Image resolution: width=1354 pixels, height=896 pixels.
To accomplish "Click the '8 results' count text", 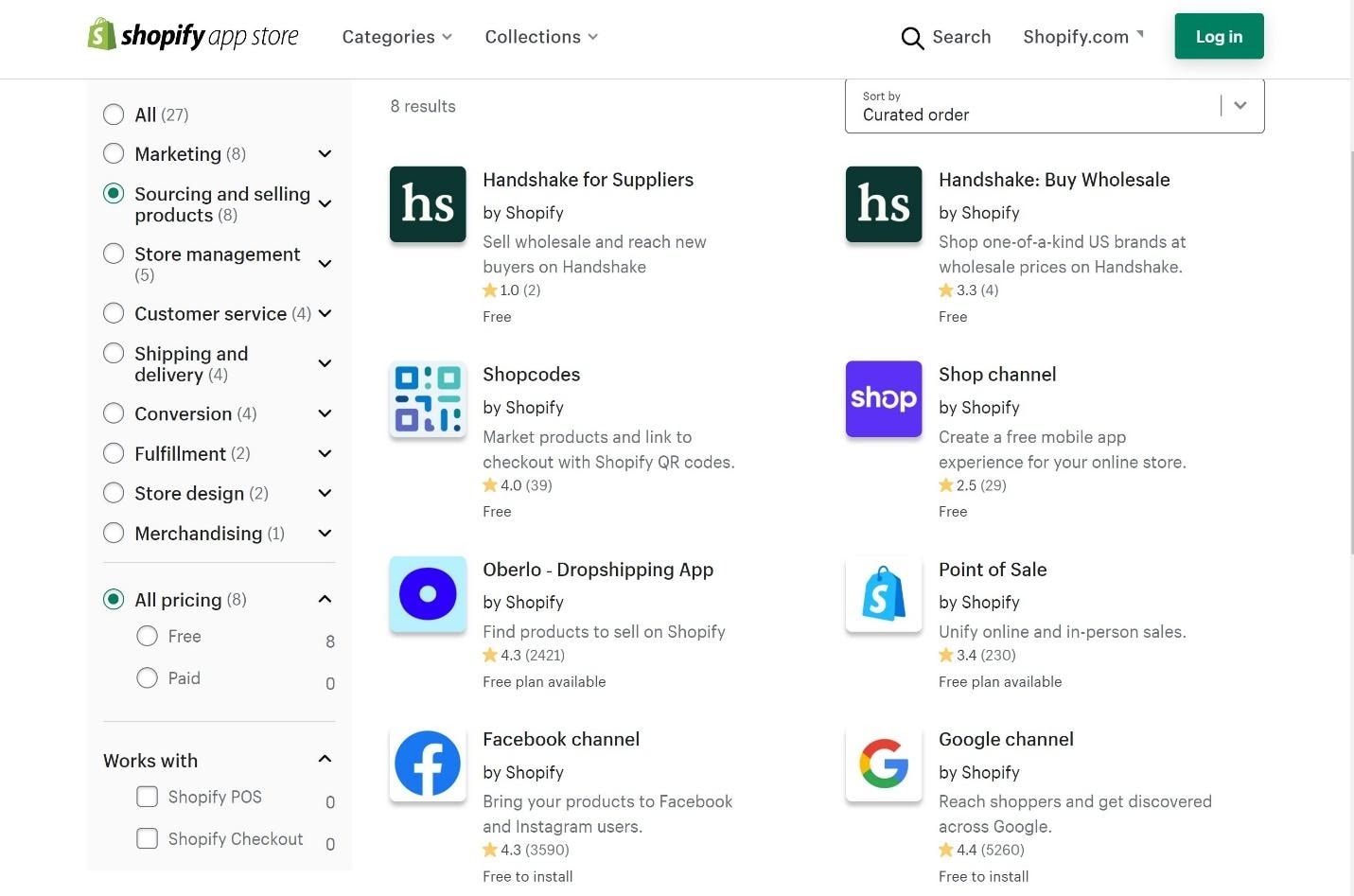I will point(423,106).
